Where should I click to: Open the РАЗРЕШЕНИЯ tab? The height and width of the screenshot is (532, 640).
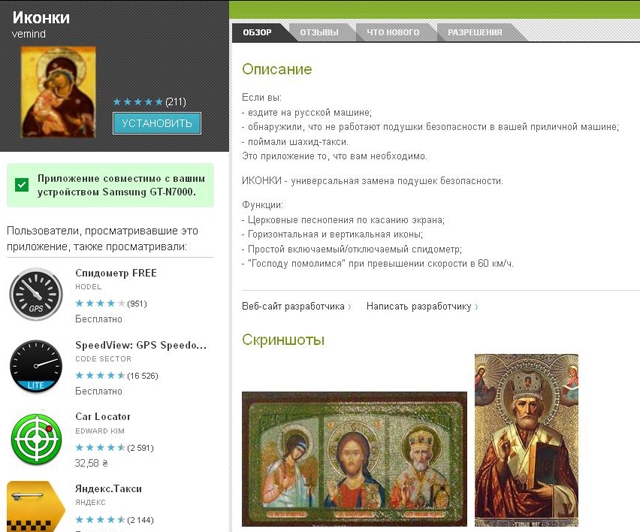475,32
